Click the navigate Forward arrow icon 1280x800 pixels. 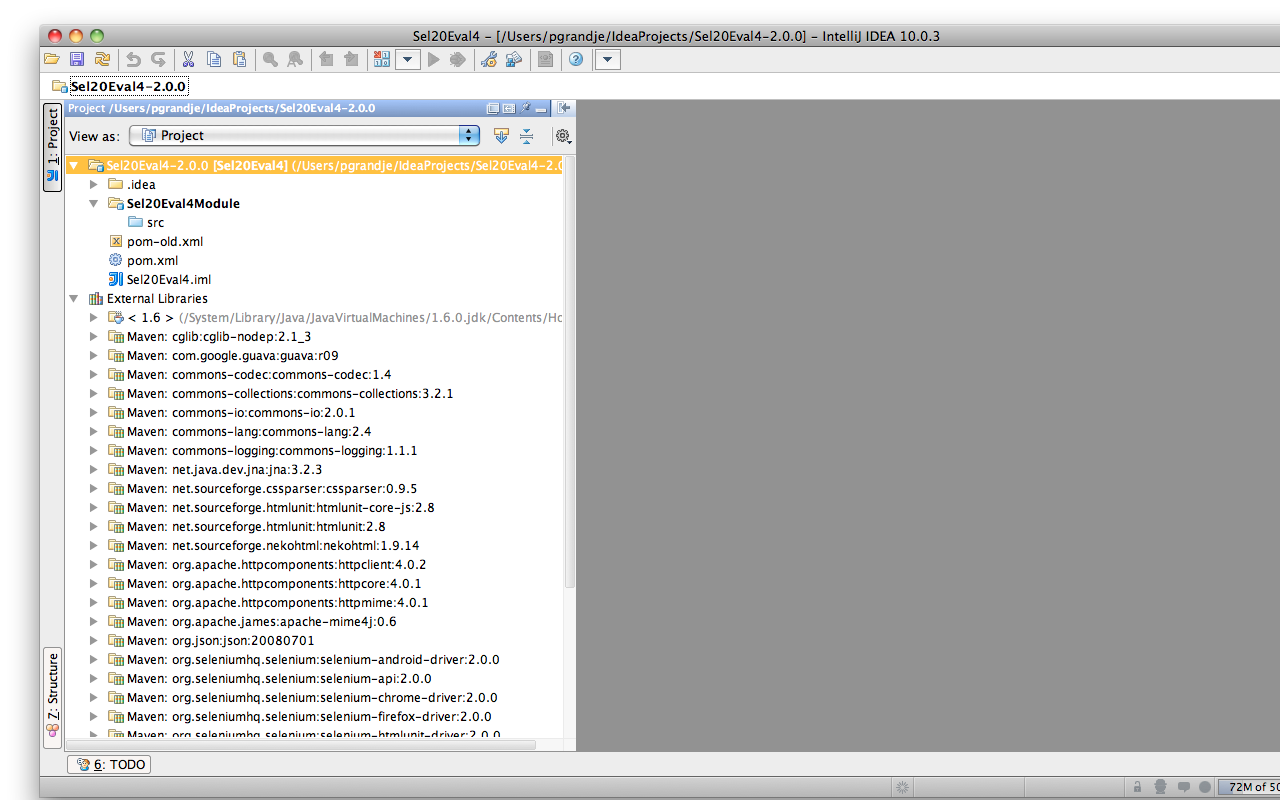point(351,60)
